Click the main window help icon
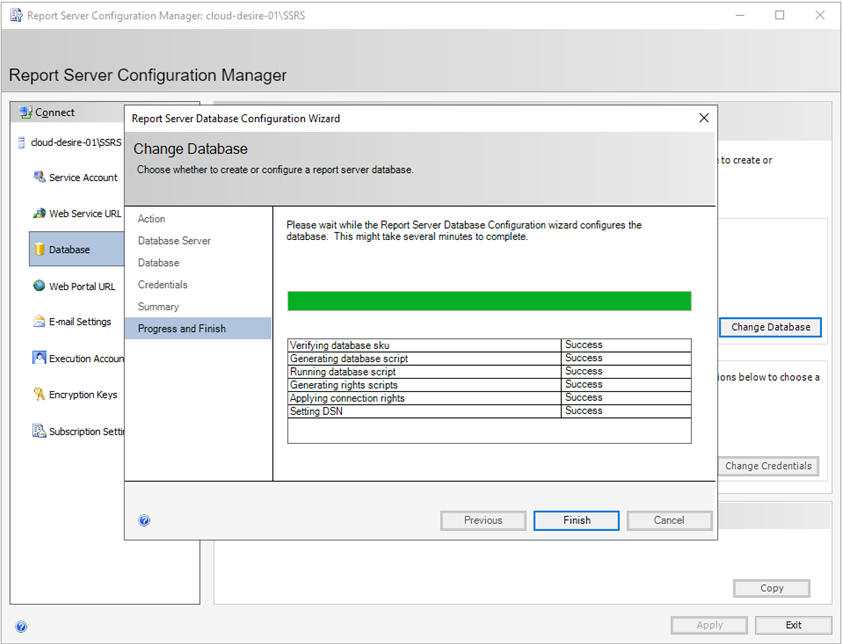 pos(21,626)
